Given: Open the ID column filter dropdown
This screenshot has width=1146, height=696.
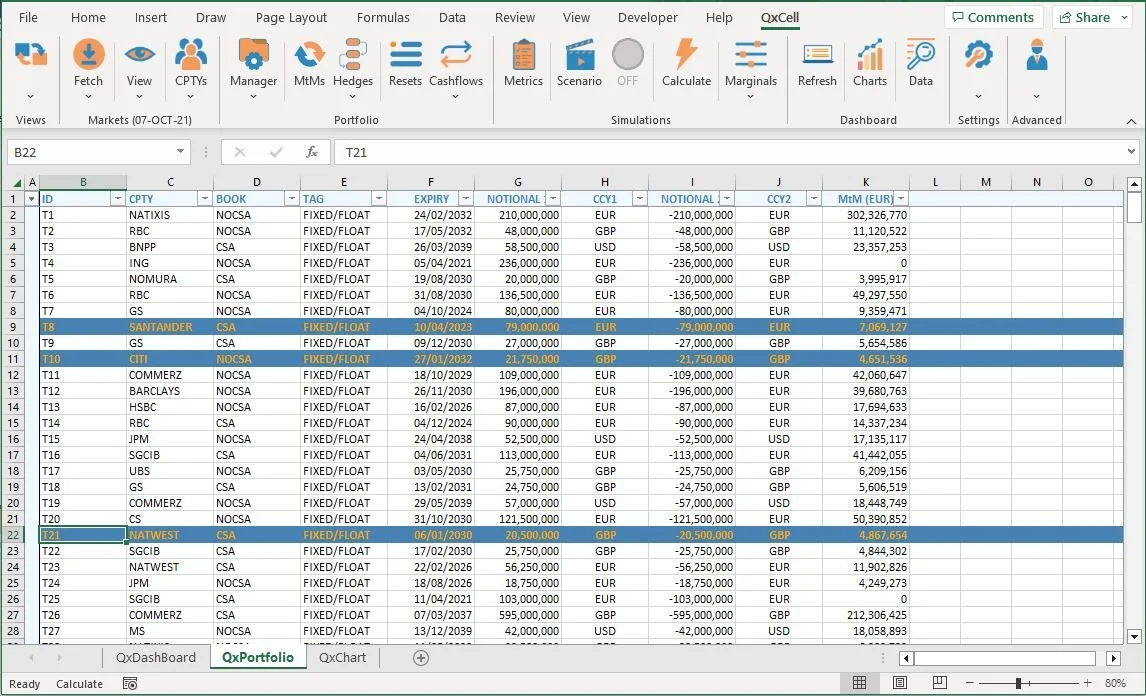Looking at the screenshot, I should coord(118,199).
